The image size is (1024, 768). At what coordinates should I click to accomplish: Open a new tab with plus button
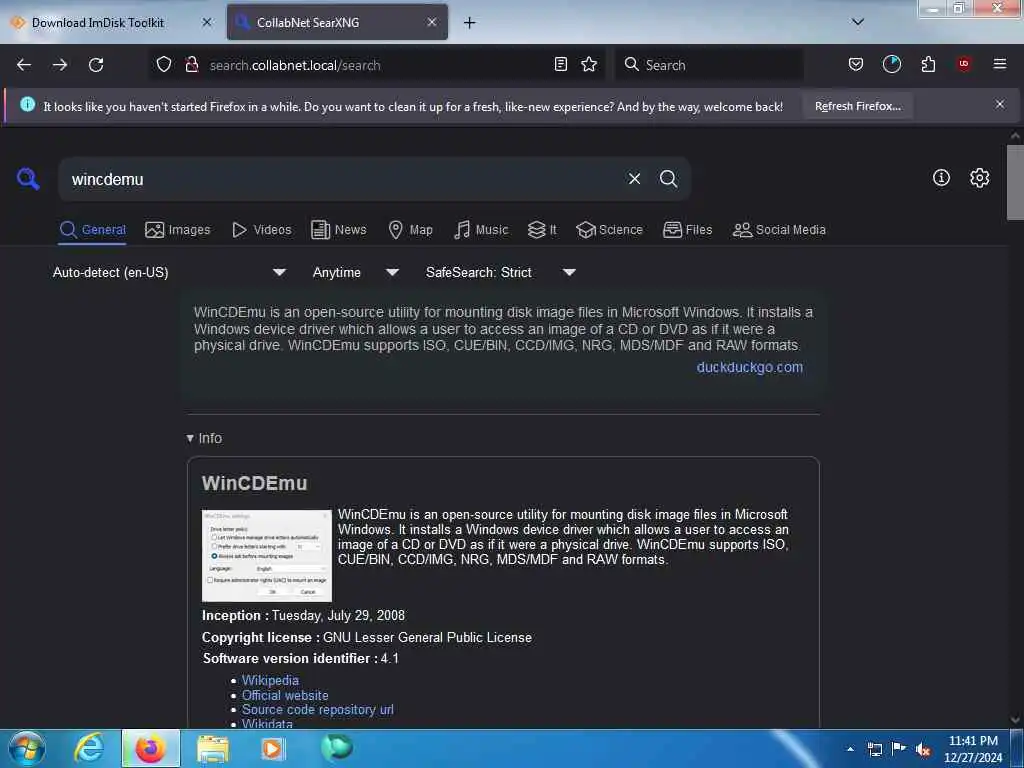point(469,23)
